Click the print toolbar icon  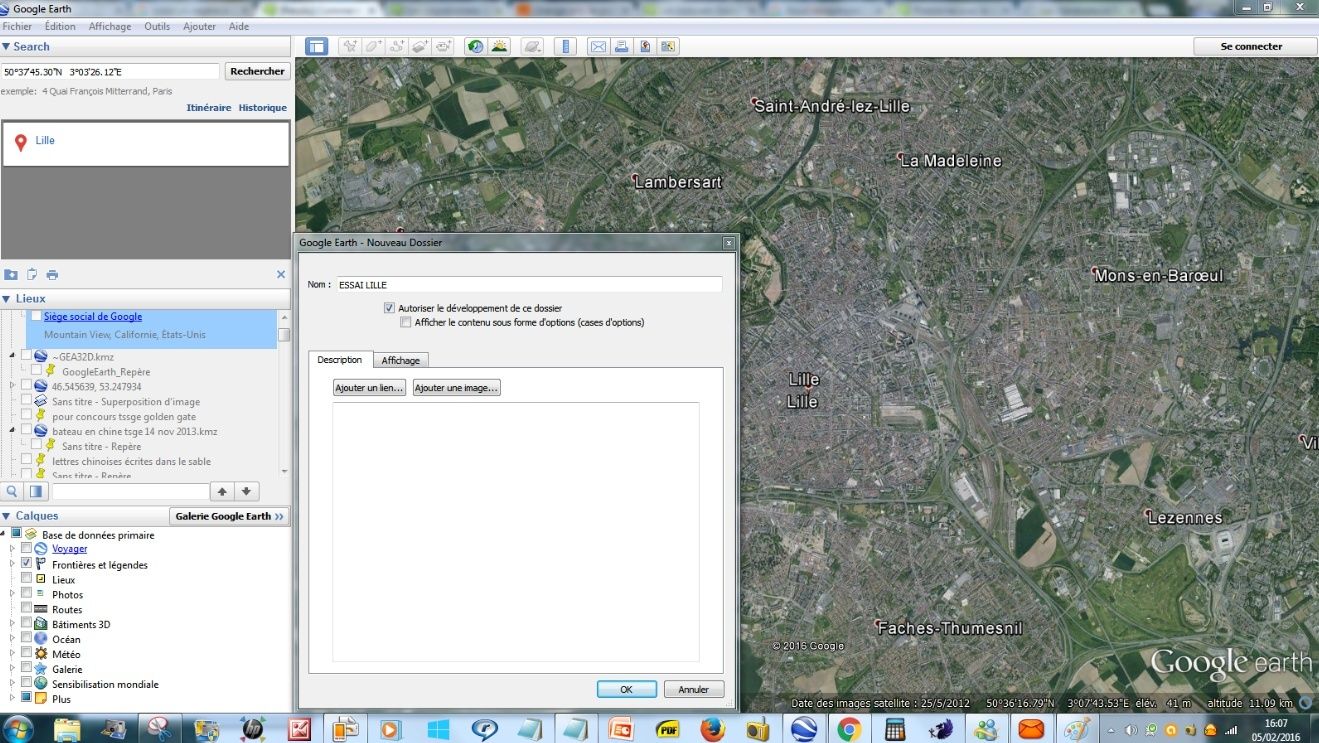[621, 46]
